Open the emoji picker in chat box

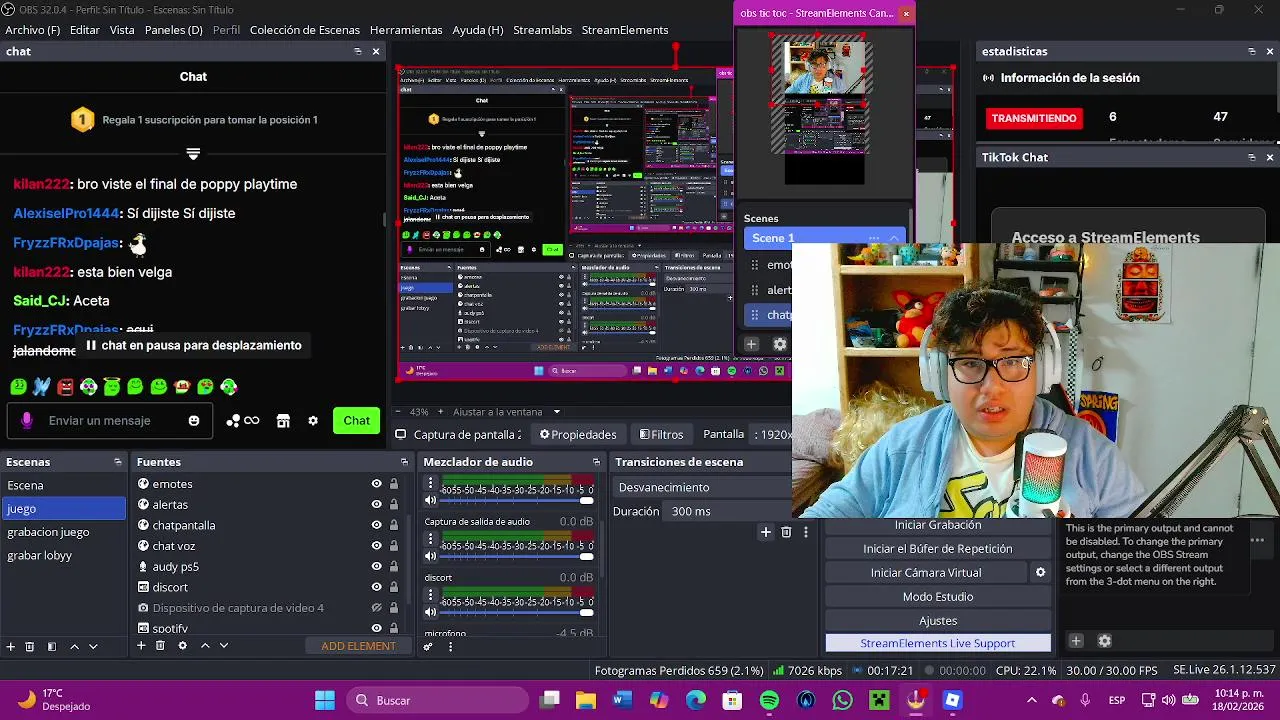coord(194,421)
